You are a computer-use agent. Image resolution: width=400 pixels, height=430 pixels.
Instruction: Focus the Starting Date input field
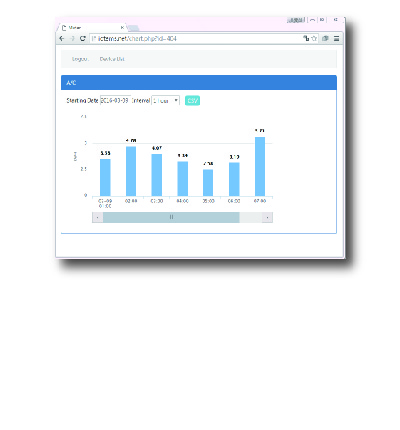coord(115,100)
